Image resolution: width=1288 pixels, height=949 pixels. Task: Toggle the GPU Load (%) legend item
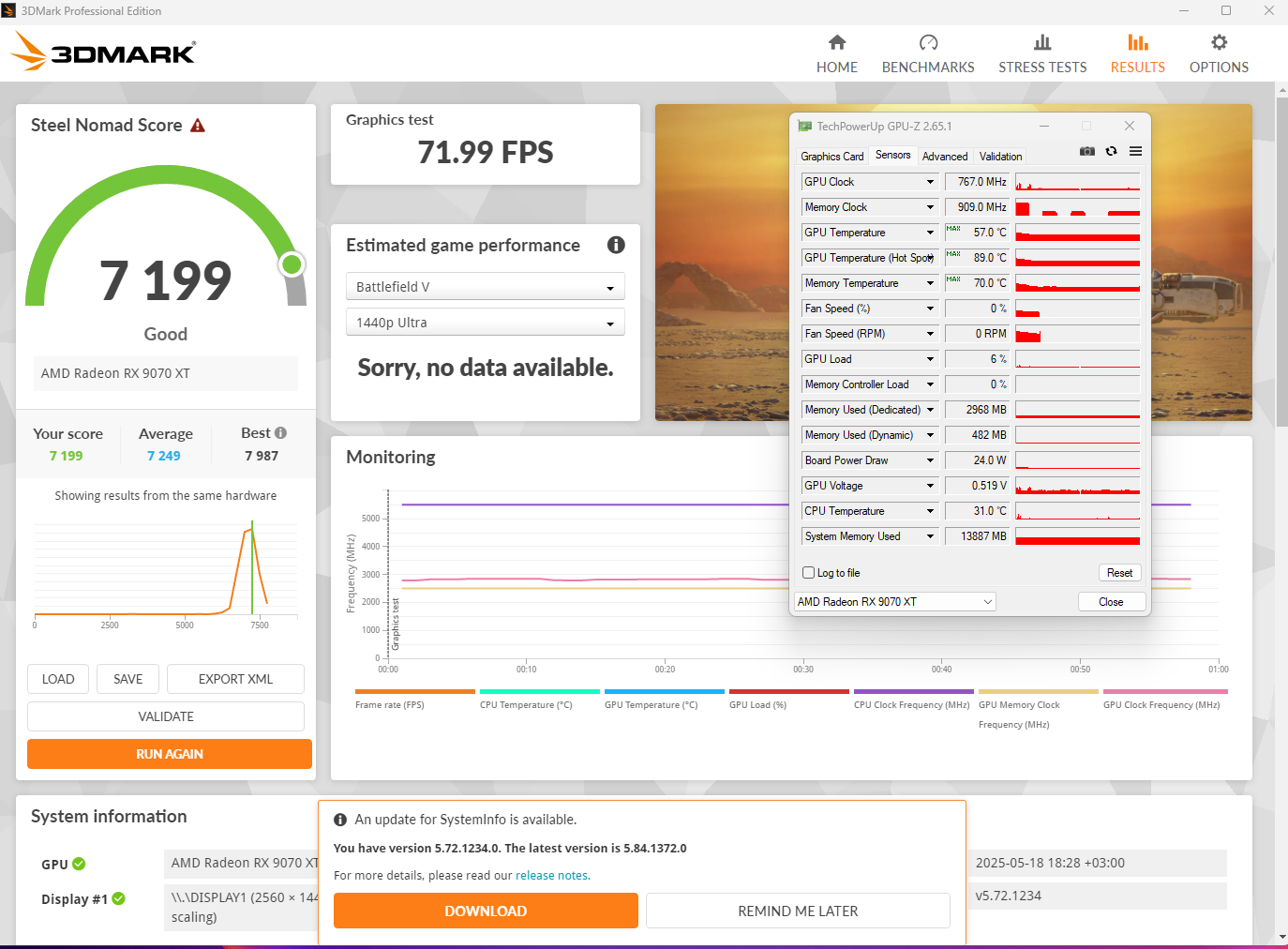788,699
